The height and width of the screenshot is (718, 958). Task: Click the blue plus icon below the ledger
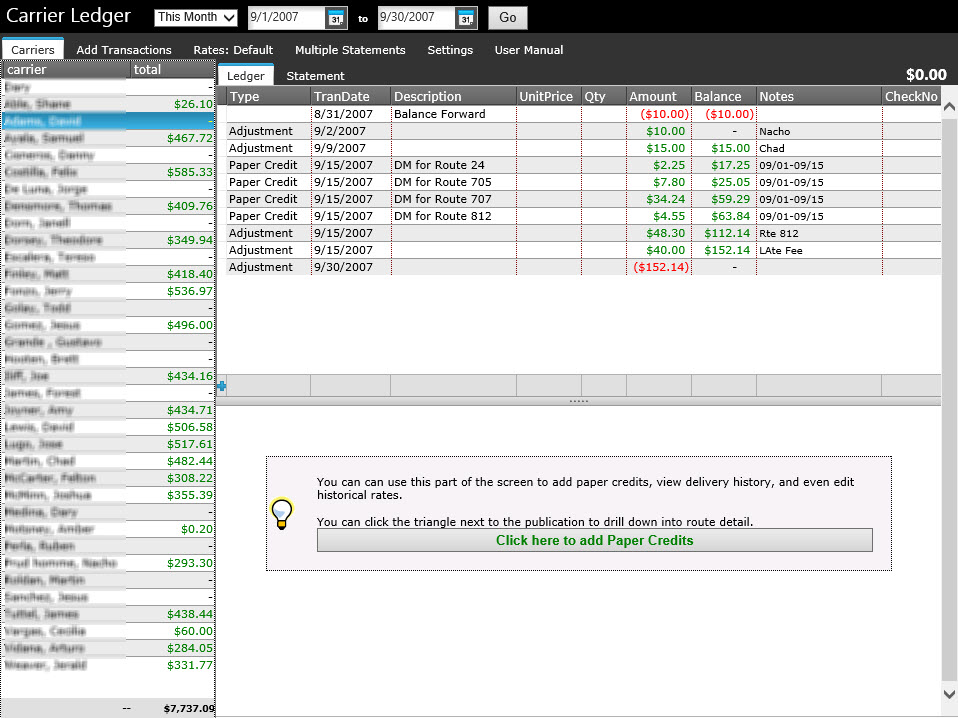[221, 386]
